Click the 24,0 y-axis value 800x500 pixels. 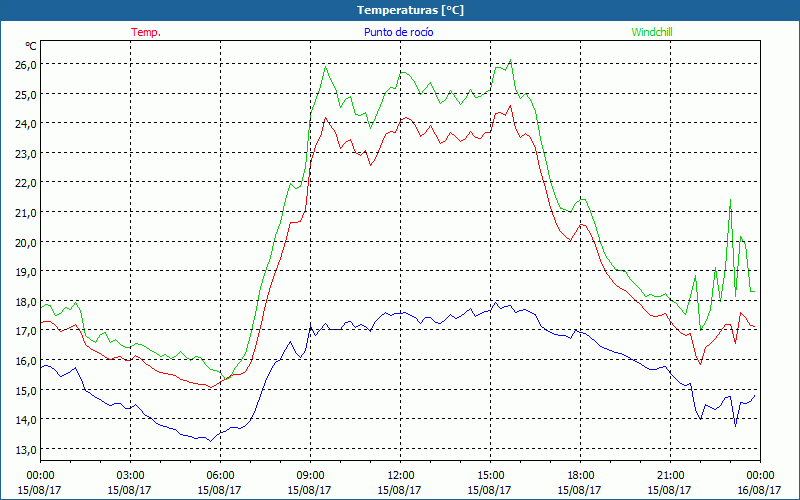27,124
